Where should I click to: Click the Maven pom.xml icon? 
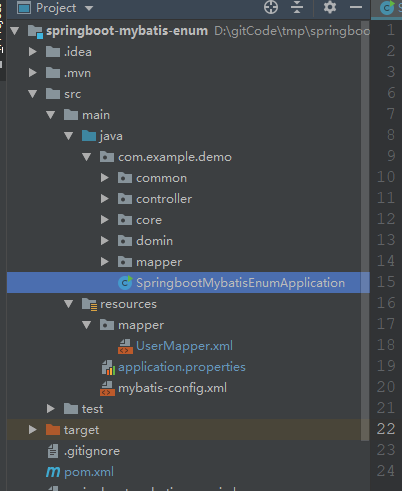[53, 472]
